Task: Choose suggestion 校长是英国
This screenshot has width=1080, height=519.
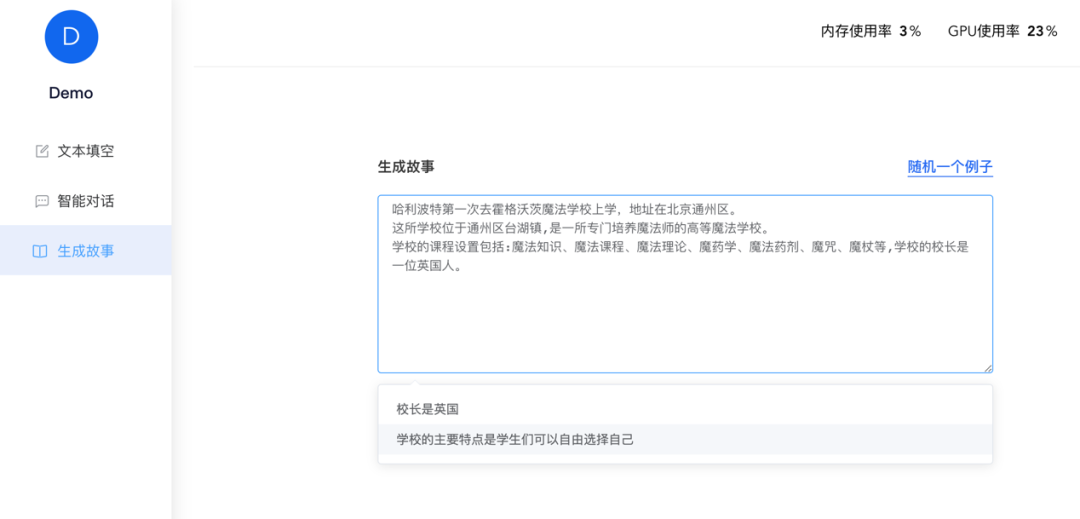Action: pyautogui.click(x=685, y=409)
